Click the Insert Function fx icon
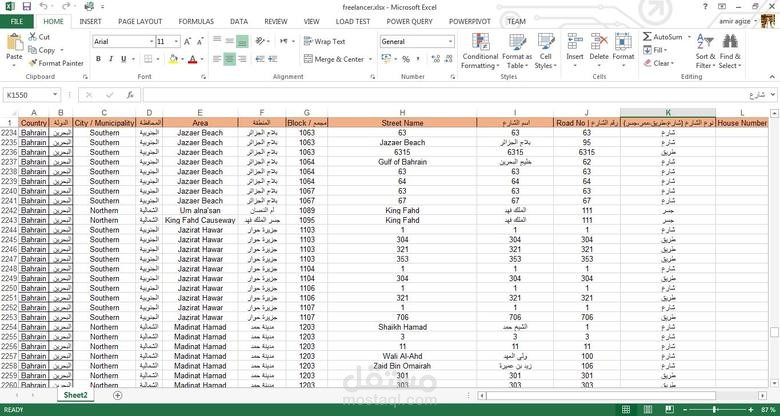 [x=130, y=95]
